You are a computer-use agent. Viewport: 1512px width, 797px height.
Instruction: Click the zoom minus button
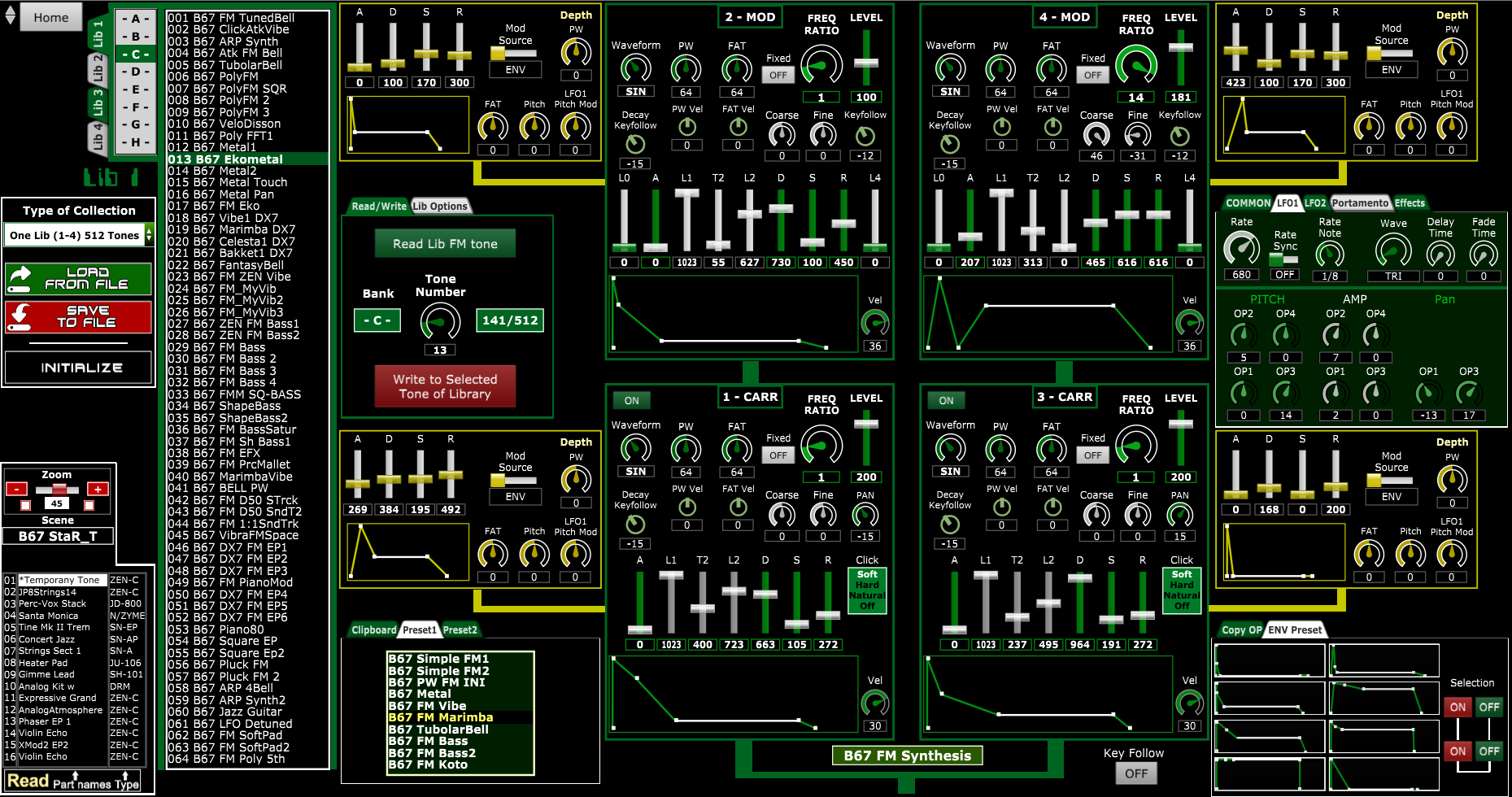tap(16, 489)
